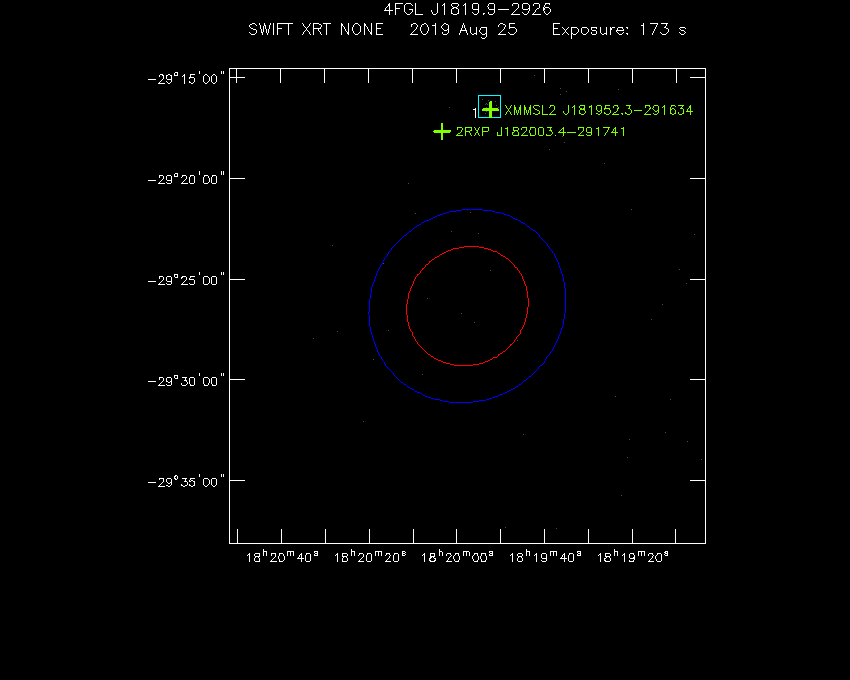850x680 pixels.
Task: Click the right ascension label 18h20m20s
Action: pos(370,557)
